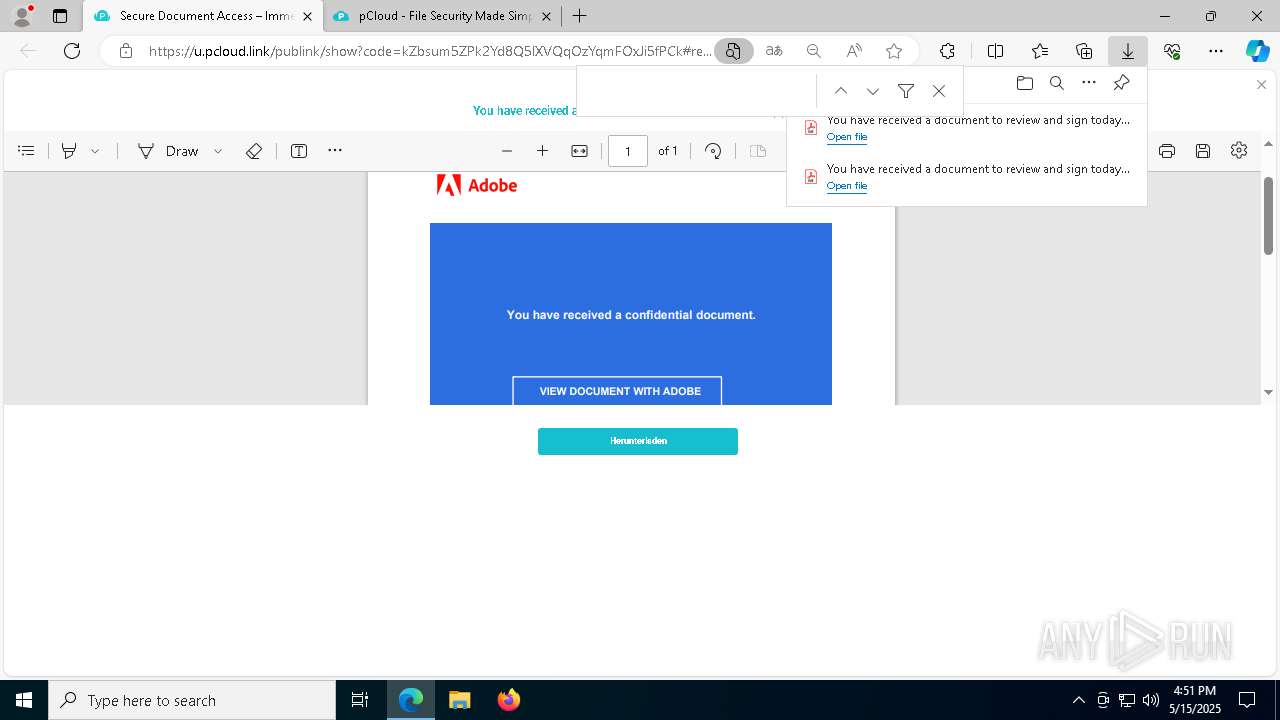Launch Firefox from taskbar
The image size is (1280, 720).
[508, 700]
